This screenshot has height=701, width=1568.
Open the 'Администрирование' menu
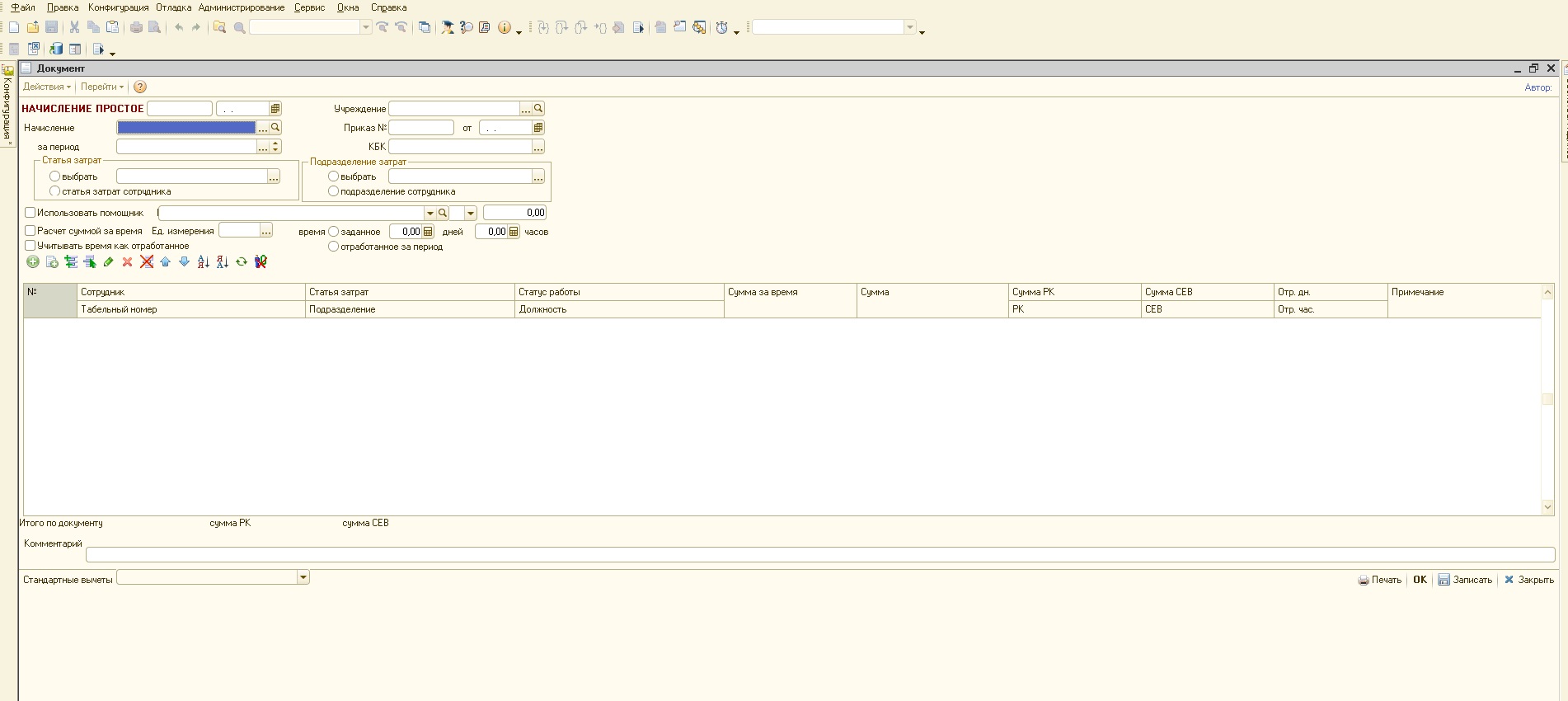tap(242, 7)
